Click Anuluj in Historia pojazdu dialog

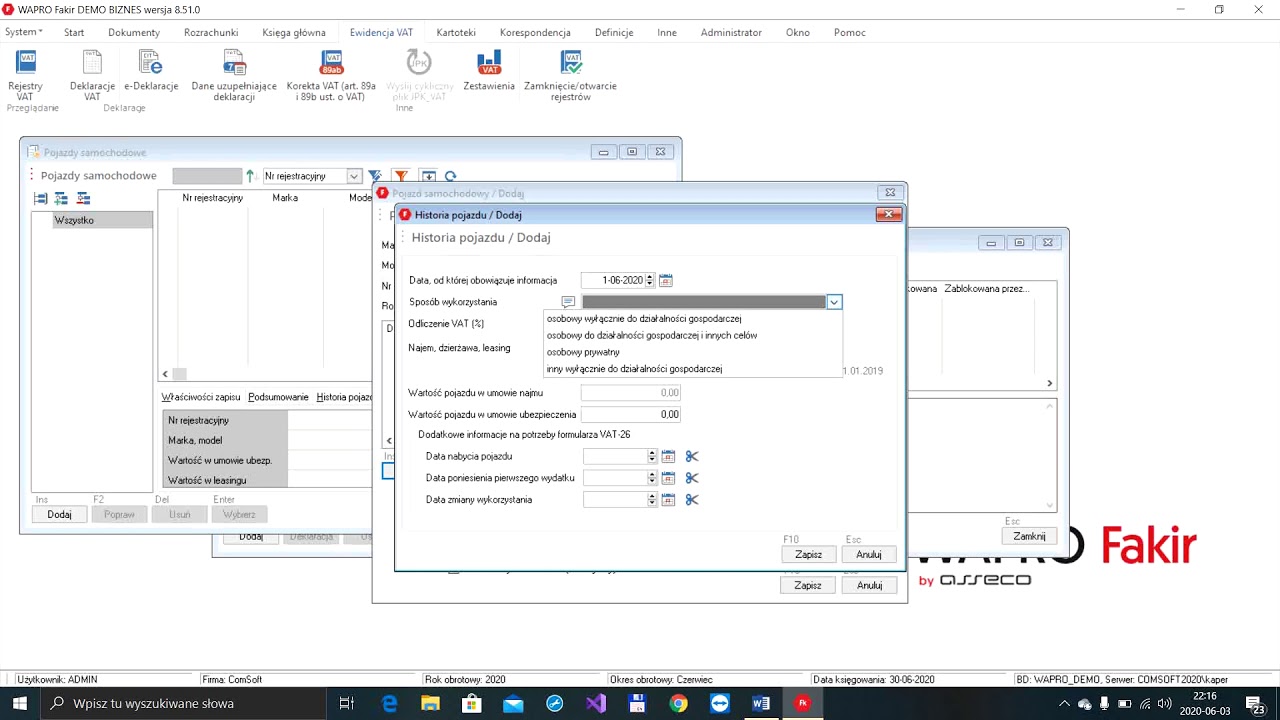(x=869, y=554)
